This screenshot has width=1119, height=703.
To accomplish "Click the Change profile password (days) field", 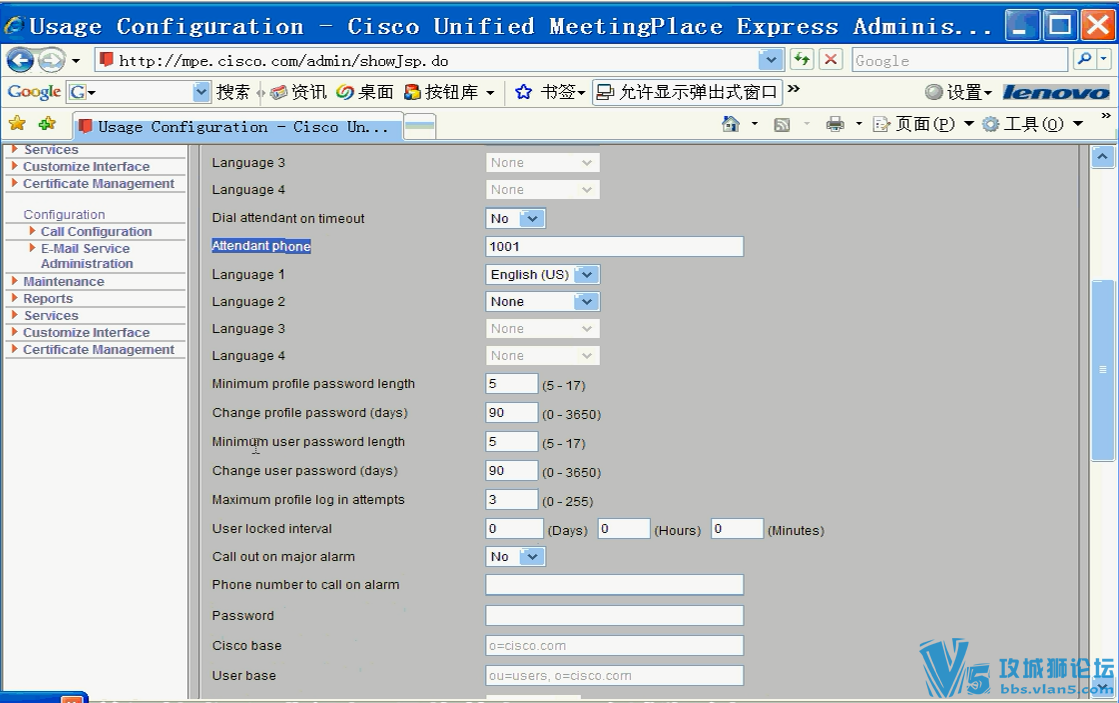I will pyautogui.click(x=511, y=413).
